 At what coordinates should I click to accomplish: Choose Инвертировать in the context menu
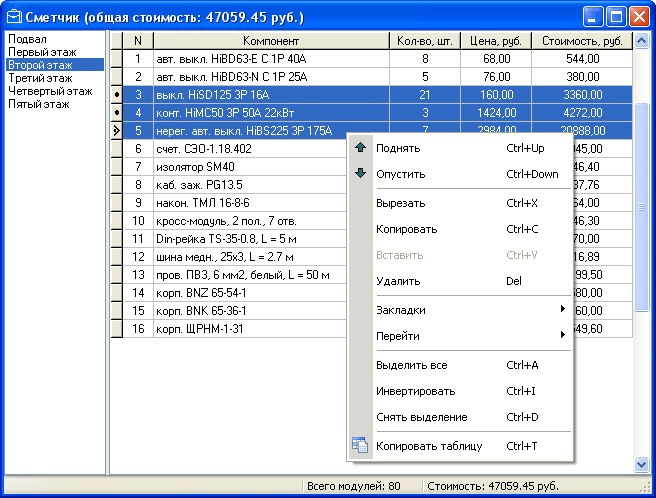pyautogui.click(x=460, y=391)
